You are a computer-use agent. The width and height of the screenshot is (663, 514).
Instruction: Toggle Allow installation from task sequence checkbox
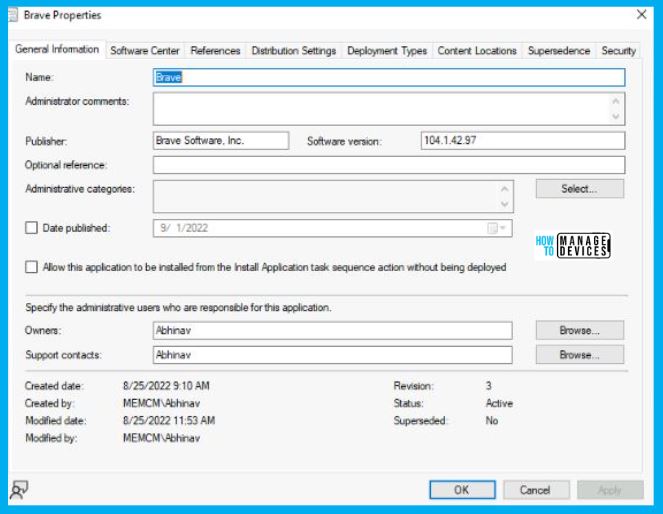[x=31, y=267]
